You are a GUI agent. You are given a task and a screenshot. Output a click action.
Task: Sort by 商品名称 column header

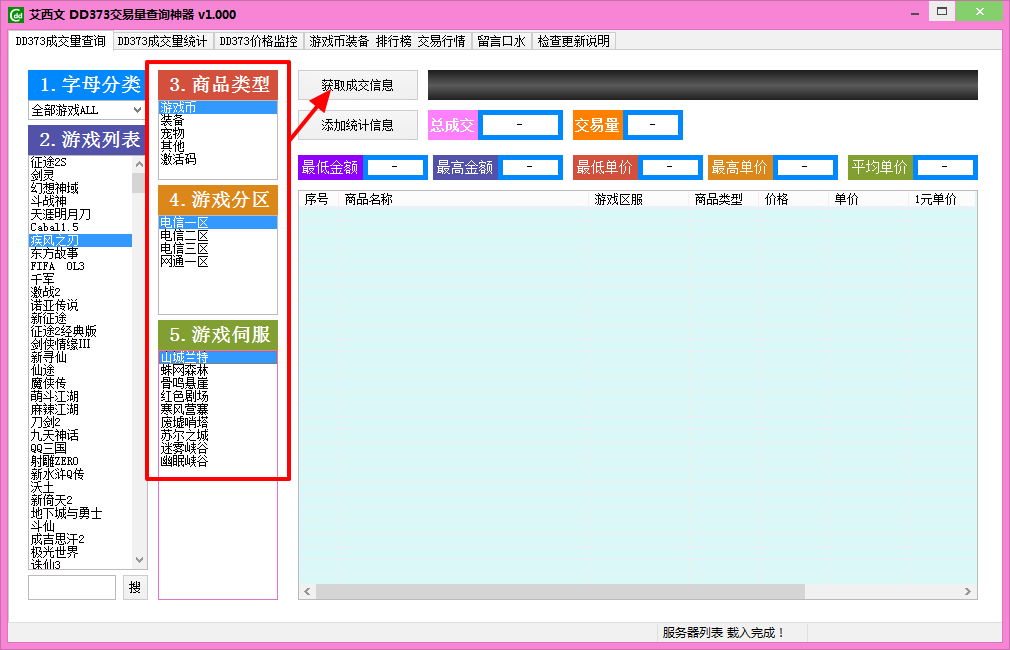[x=368, y=199]
